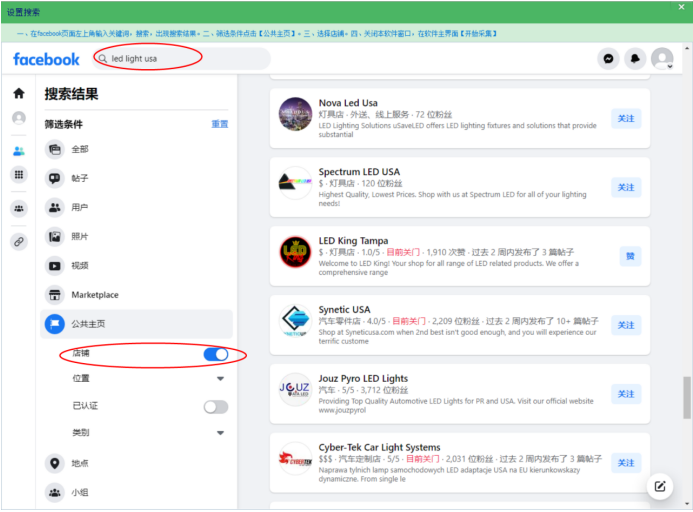Open profile from sidebar avatar icon
The height and width of the screenshot is (512, 693).
pyautogui.click(x=19, y=118)
